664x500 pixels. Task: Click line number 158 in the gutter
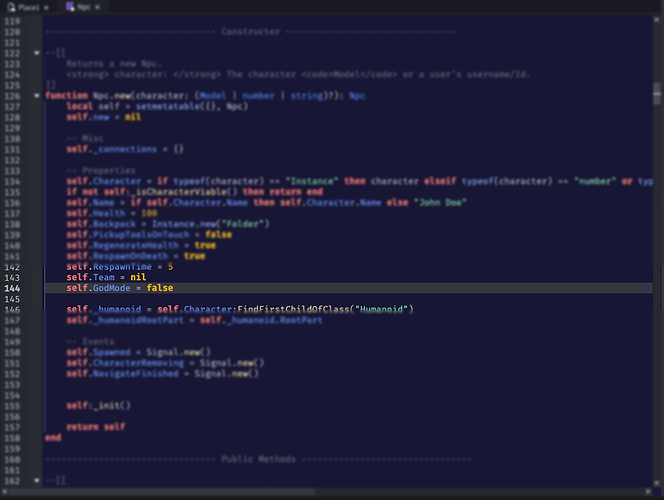[x=12, y=438]
